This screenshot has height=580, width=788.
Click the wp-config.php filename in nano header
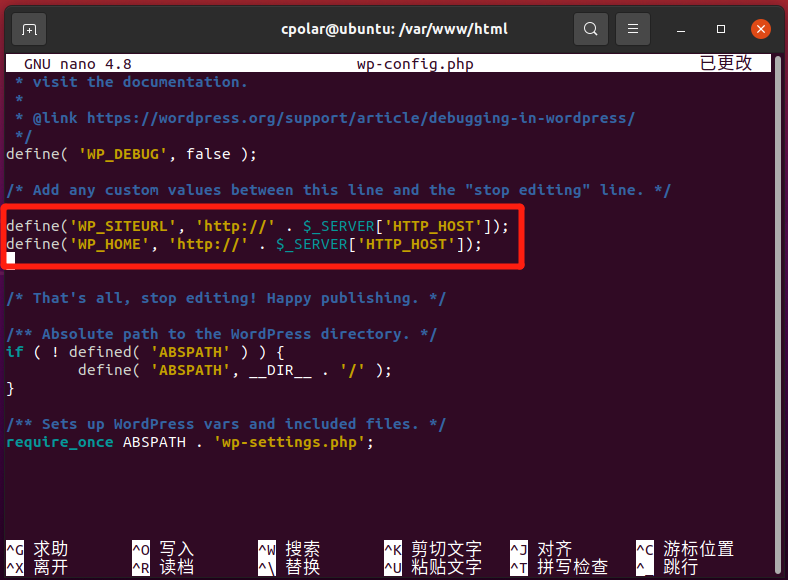[x=415, y=64]
